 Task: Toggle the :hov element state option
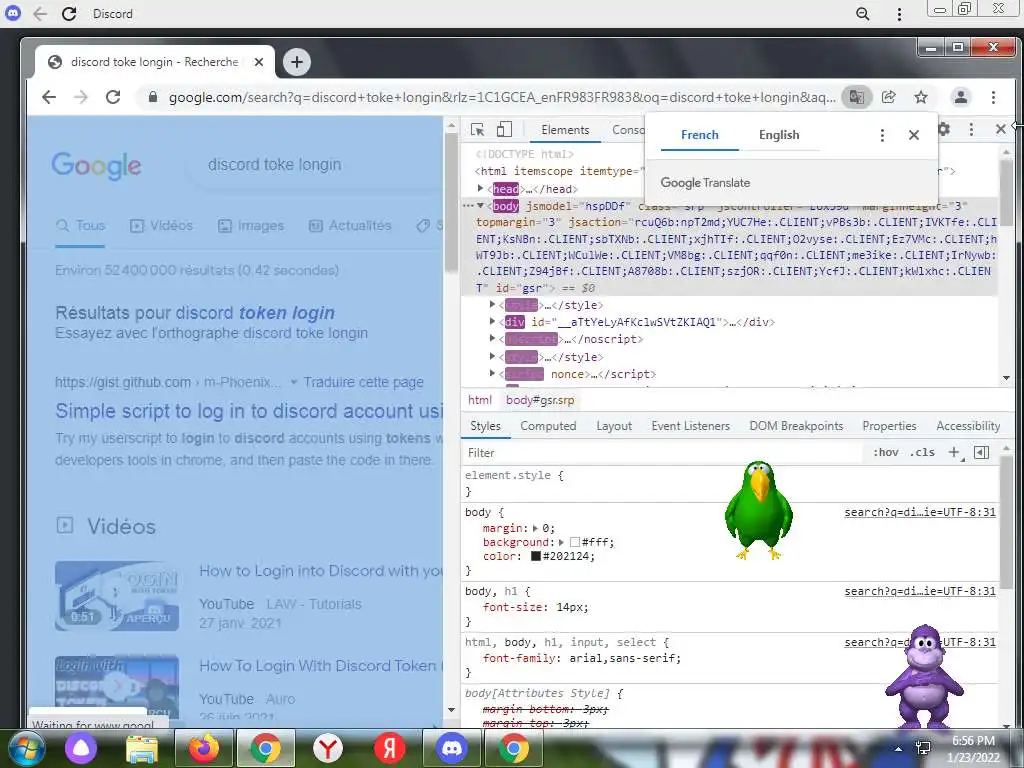[x=886, y=452]
